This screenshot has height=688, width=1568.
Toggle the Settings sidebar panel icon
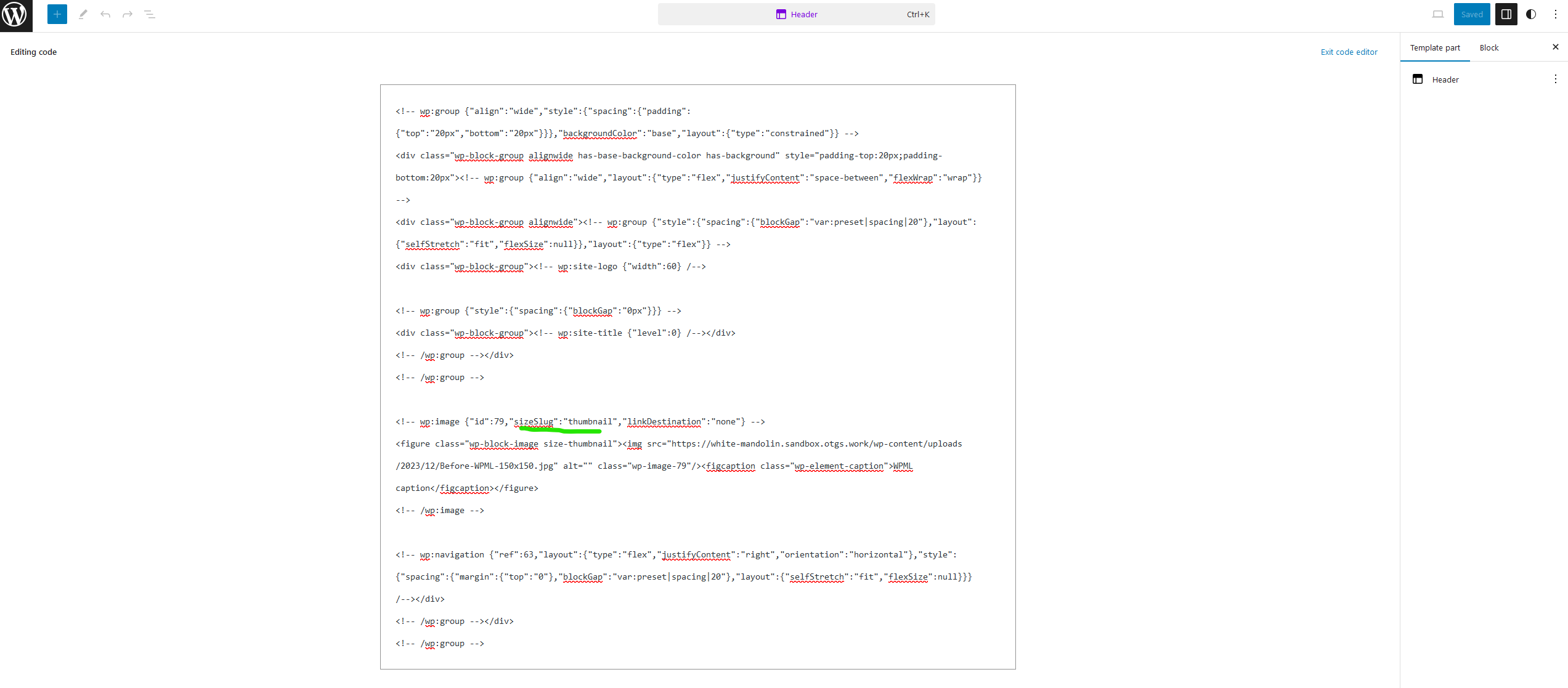click(x=1506, y=14)
